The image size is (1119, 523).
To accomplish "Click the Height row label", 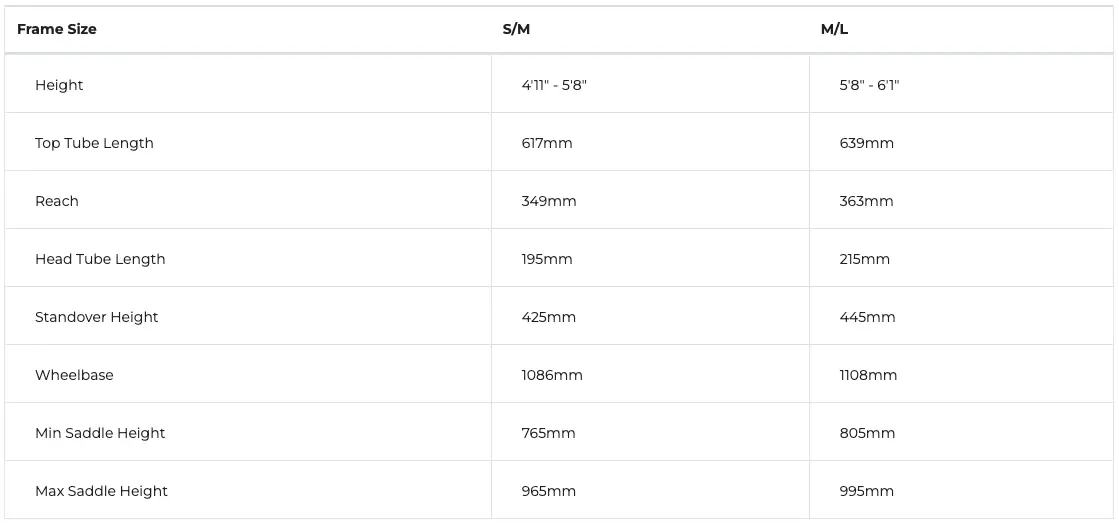I will click(59, 85).
